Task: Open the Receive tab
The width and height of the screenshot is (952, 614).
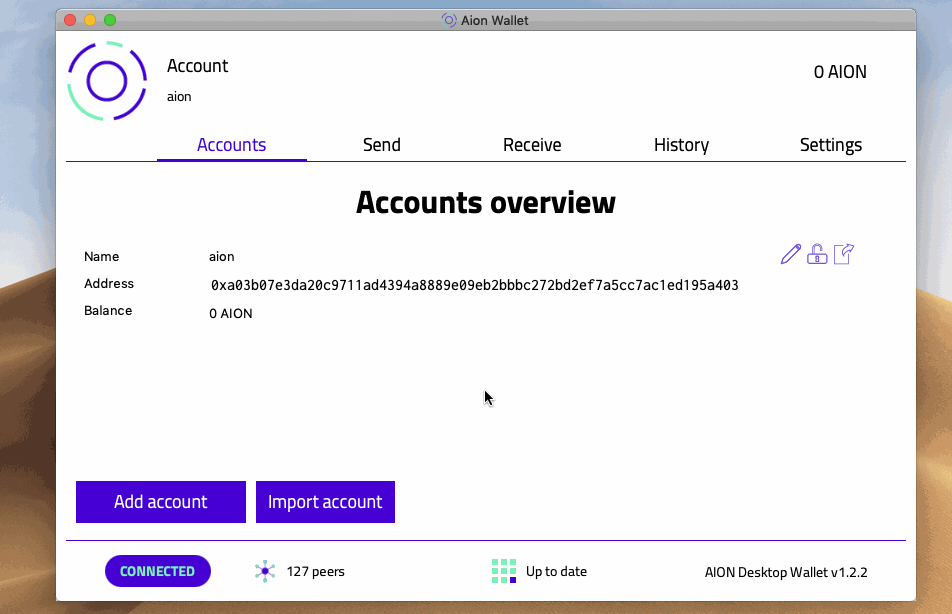Action: pos(532,145)
